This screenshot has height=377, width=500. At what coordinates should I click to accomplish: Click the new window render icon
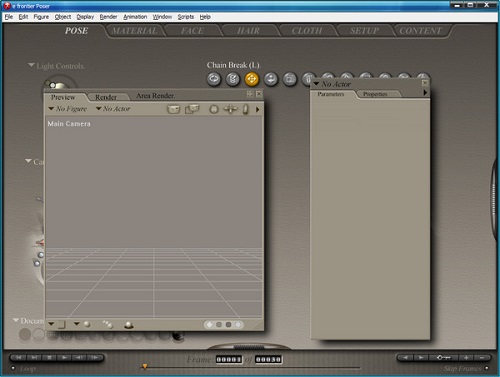point(192,109)
